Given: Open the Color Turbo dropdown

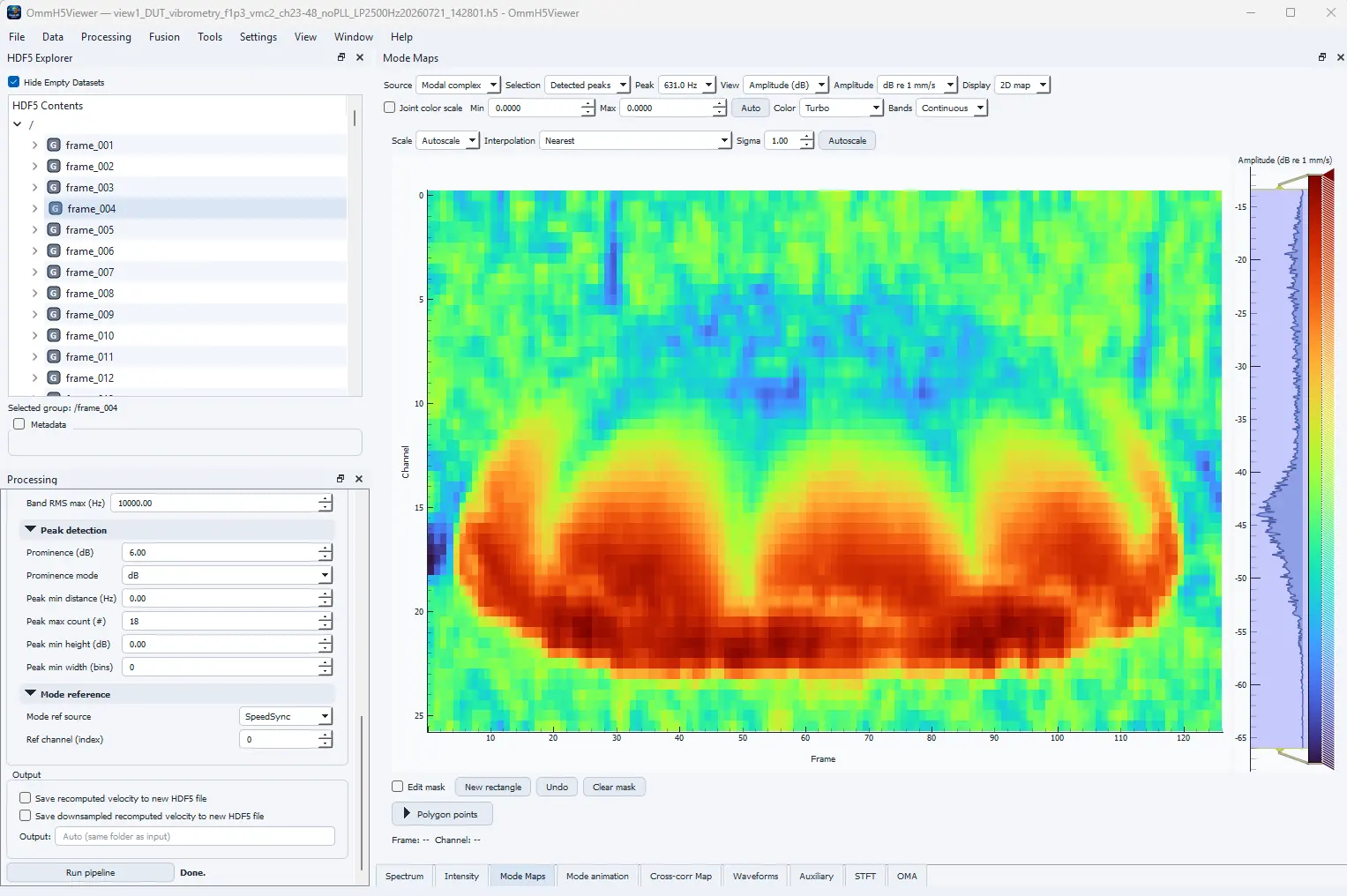Looking at the screenshot, I should click(842, 108).
